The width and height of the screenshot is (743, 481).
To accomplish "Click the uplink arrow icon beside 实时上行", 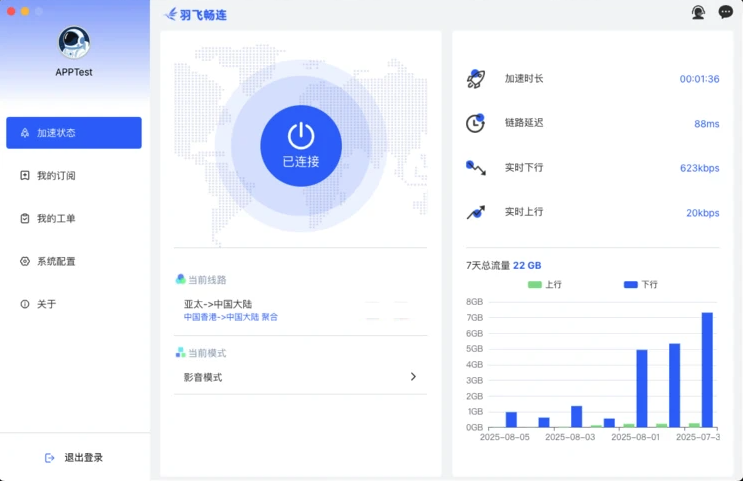I will [476, 212].
